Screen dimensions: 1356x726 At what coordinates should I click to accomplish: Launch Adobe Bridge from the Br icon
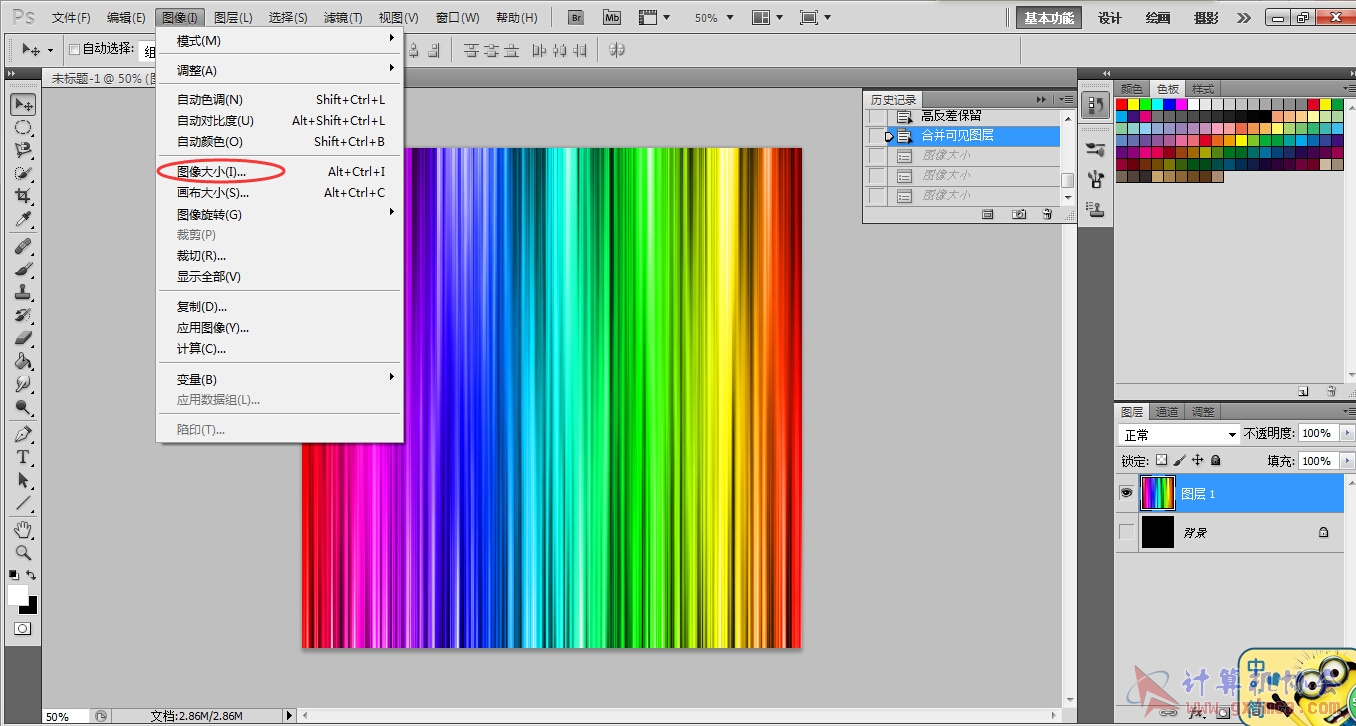pyautogui.click(x=576, y=18)
